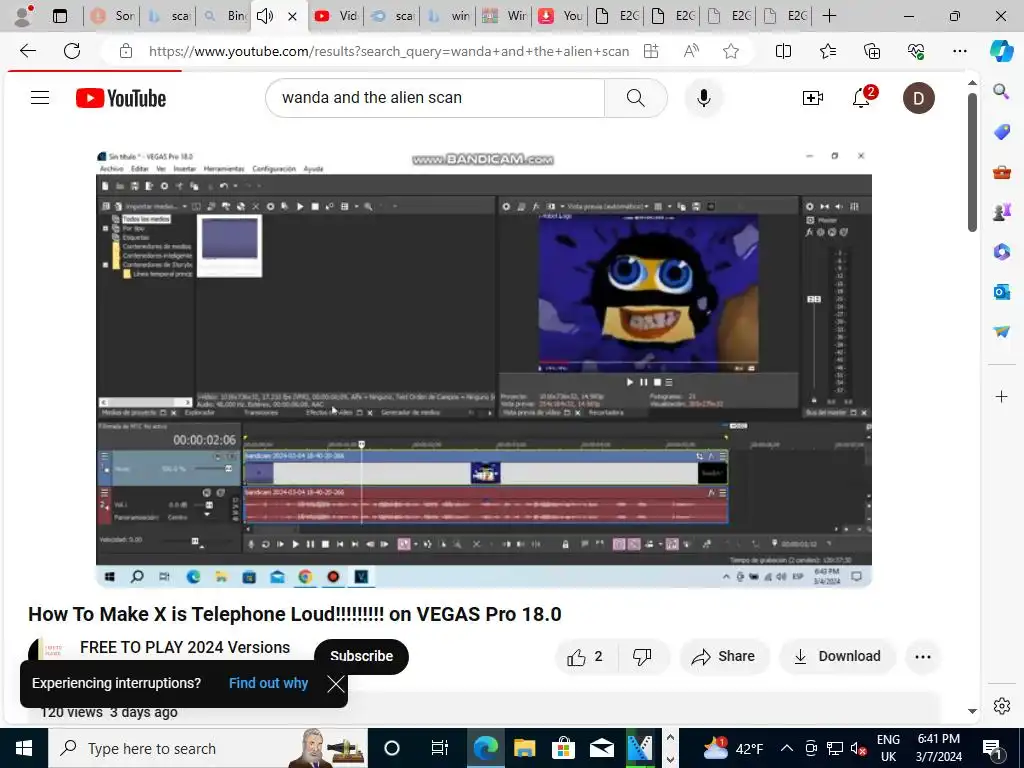This screenshot has height=768, width=1024.
Task: Open the browser profile icon
Action: pos(24,16)
